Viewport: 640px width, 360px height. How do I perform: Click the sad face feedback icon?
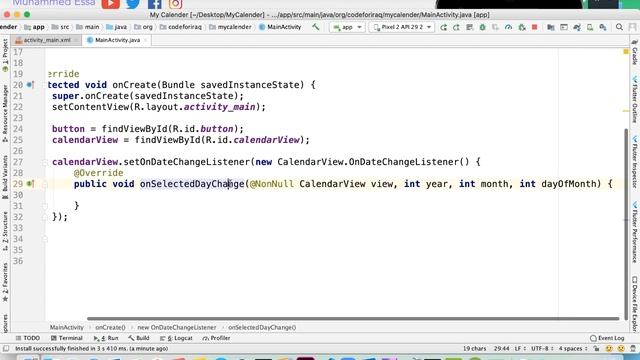621,349
